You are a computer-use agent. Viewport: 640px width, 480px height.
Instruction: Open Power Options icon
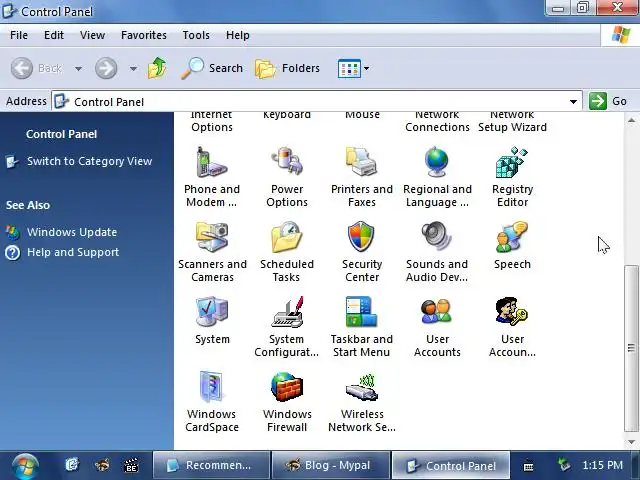[x=287, y=161]
